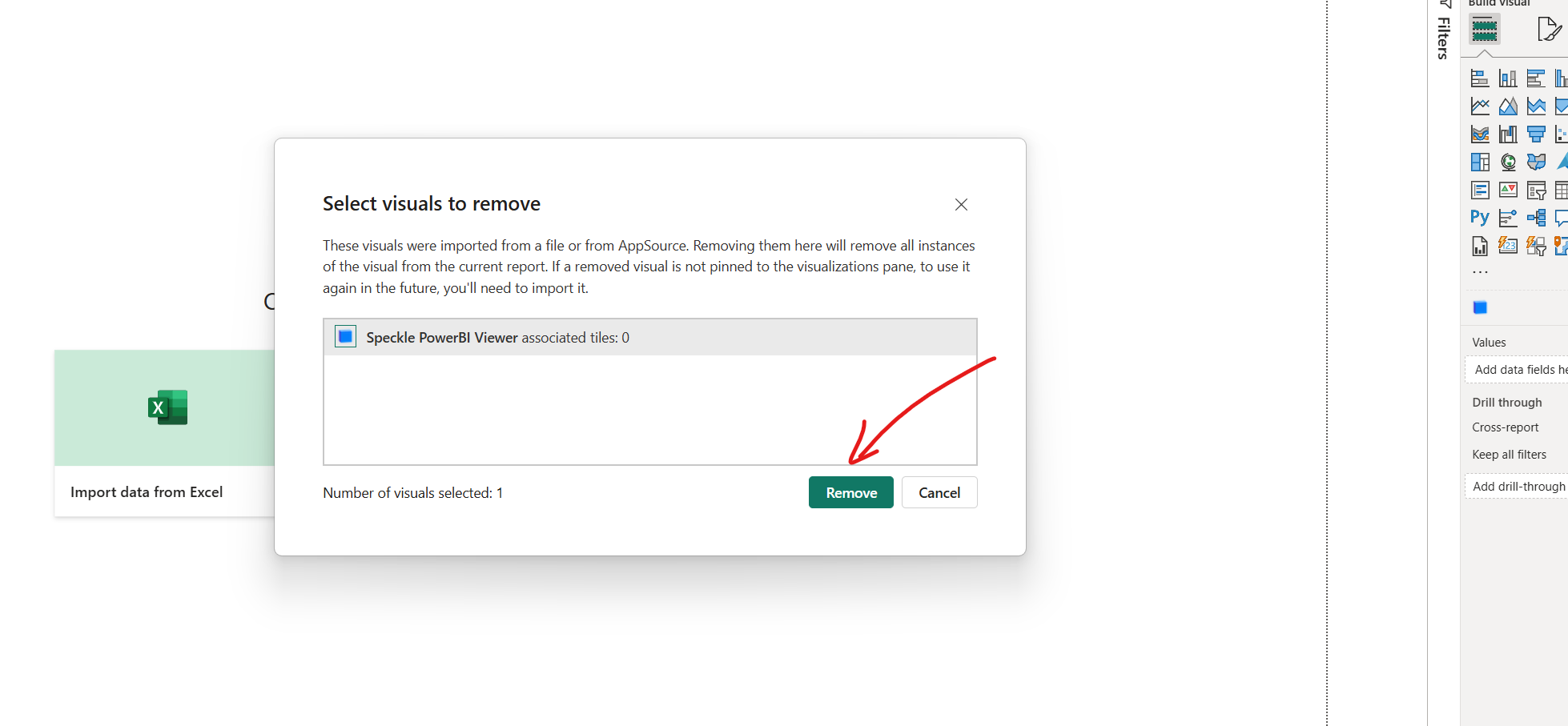Image resolution: width=1568 pixels, height=726 pixels.
Task: Open the Format visual brush icon
Action: 1549,30
